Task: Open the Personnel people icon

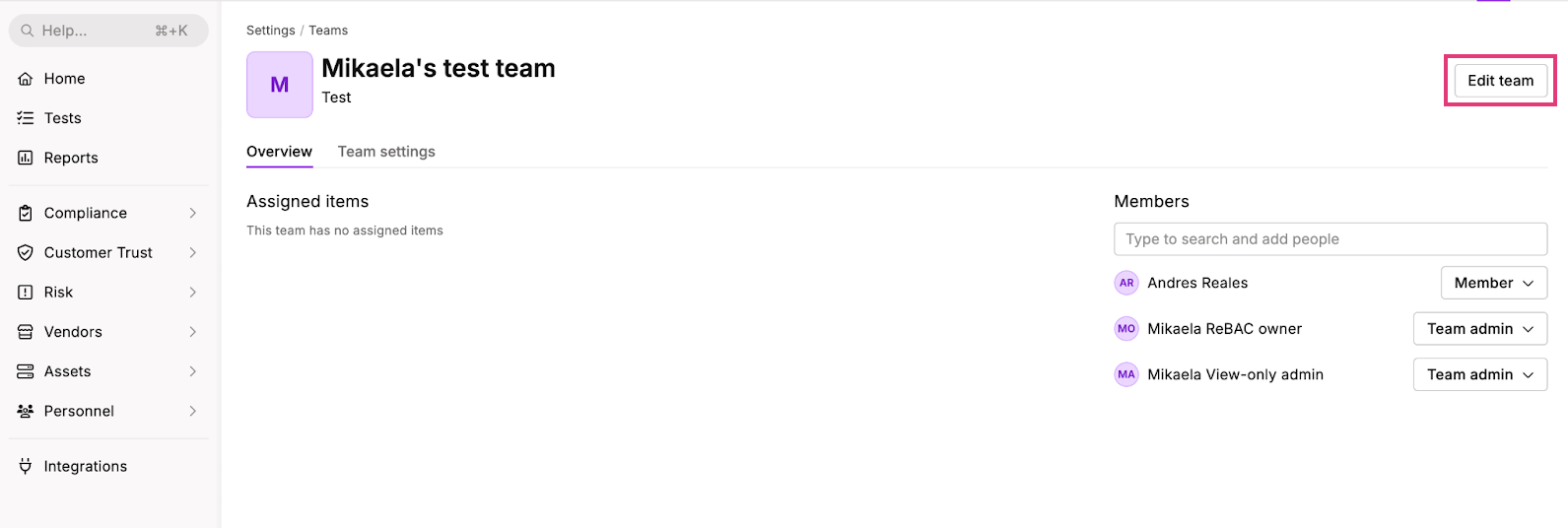Action: pos(26,411)
